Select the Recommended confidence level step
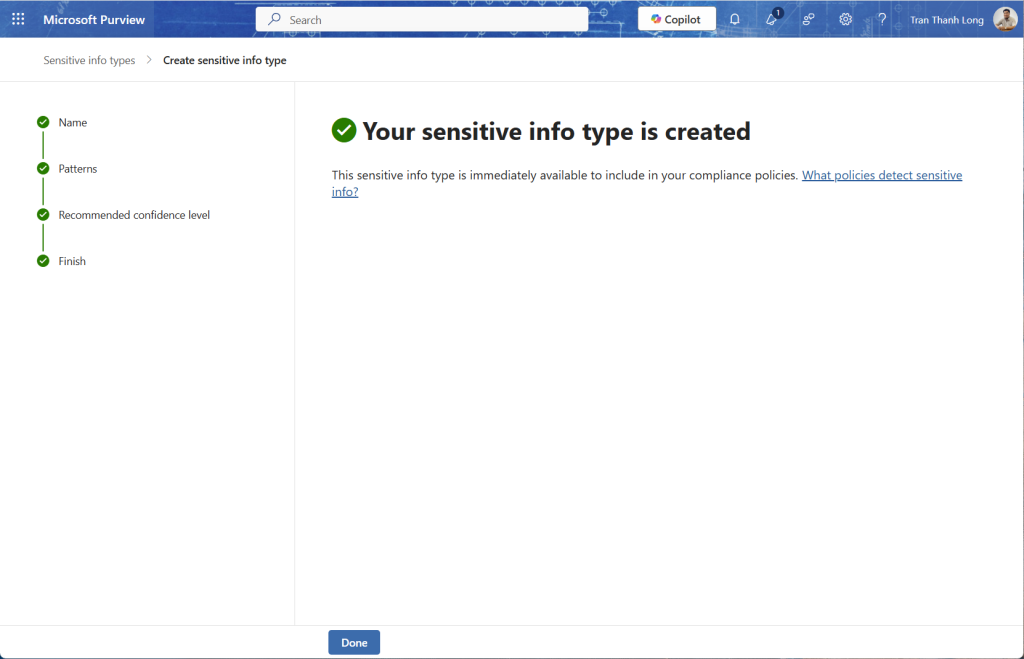Screen dimensions: 1024x659 tap(134, 215)
